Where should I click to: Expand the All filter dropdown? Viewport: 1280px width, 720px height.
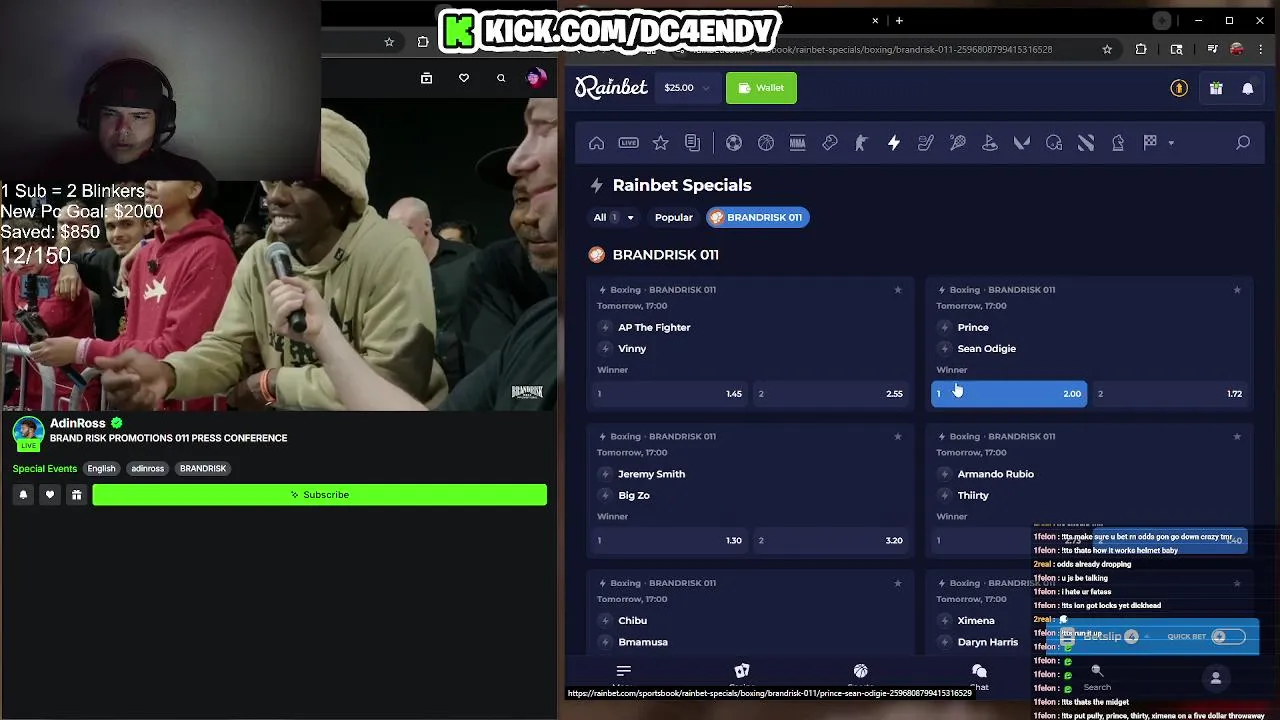coord(613,217)
